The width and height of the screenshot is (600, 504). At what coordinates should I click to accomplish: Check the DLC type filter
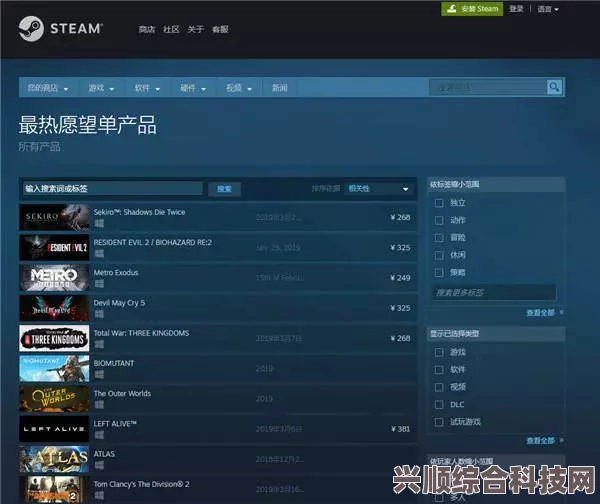(439, 405)
